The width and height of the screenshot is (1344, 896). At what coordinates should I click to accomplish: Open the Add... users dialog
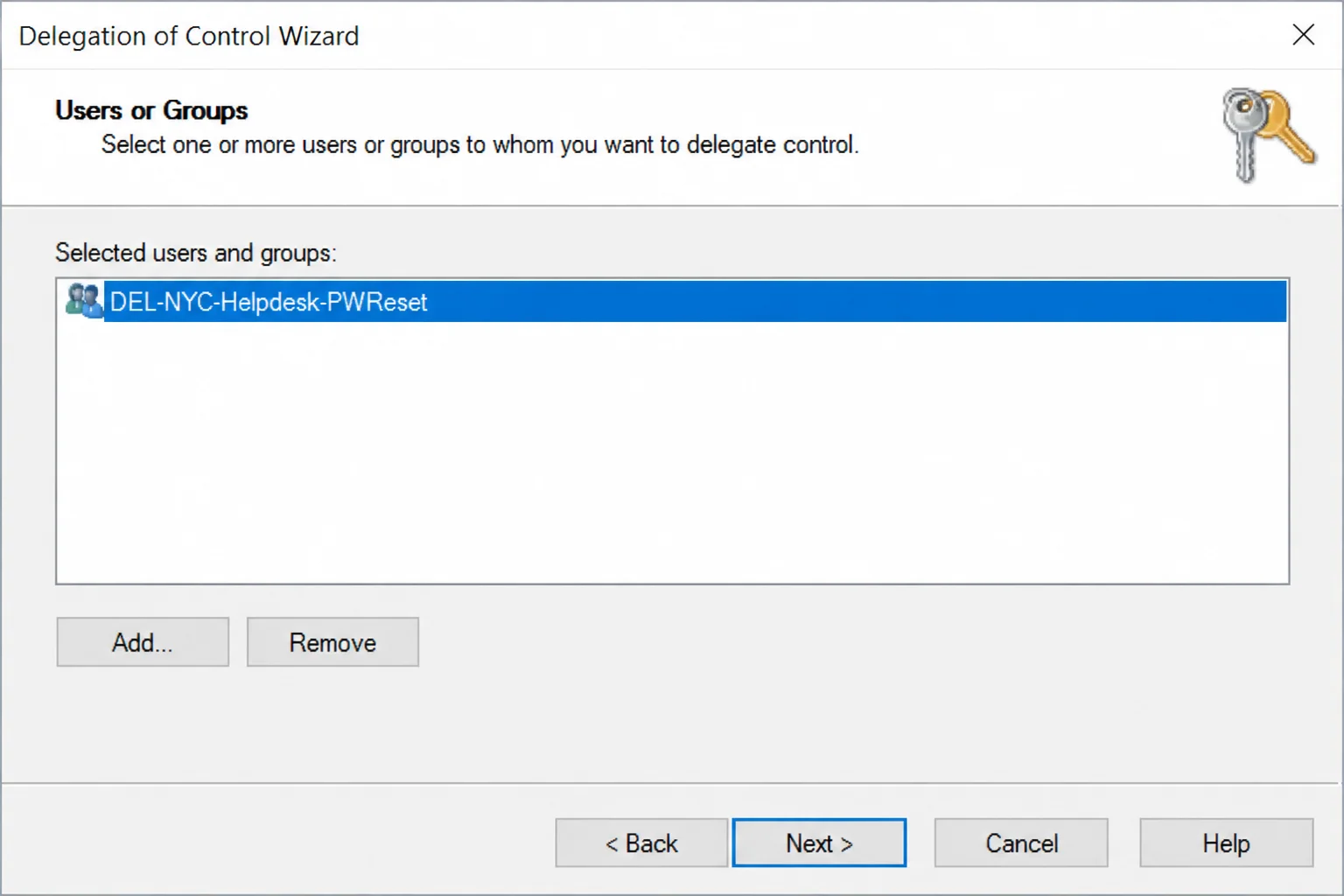(143, 642)
